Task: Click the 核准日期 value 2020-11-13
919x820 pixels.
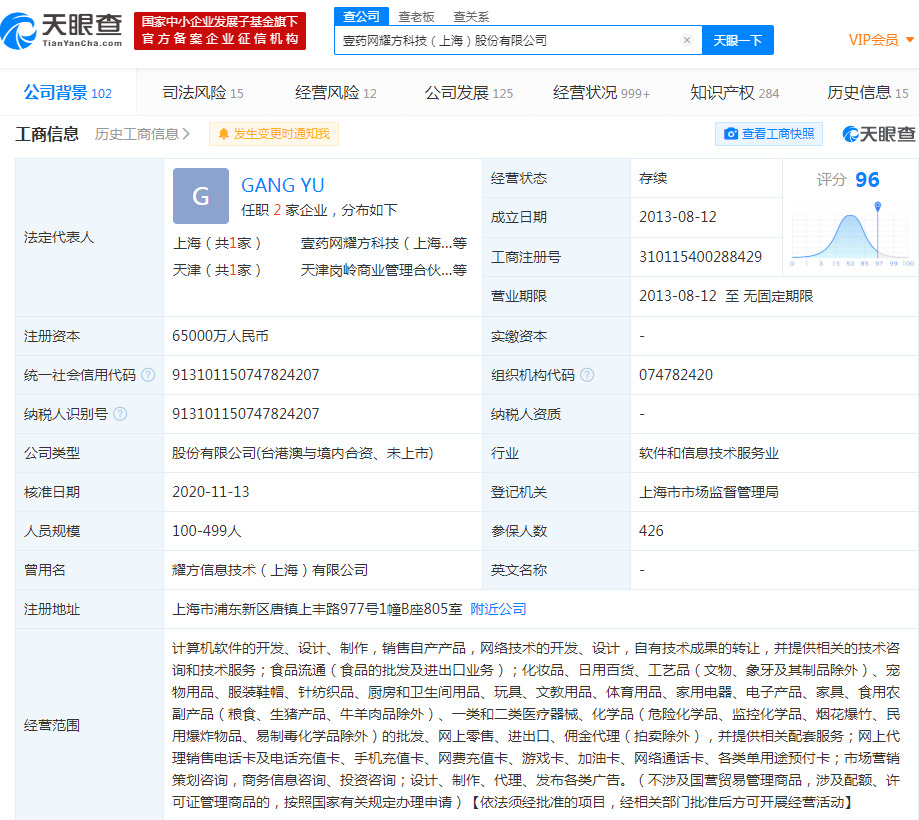Action: pos(210,492)
